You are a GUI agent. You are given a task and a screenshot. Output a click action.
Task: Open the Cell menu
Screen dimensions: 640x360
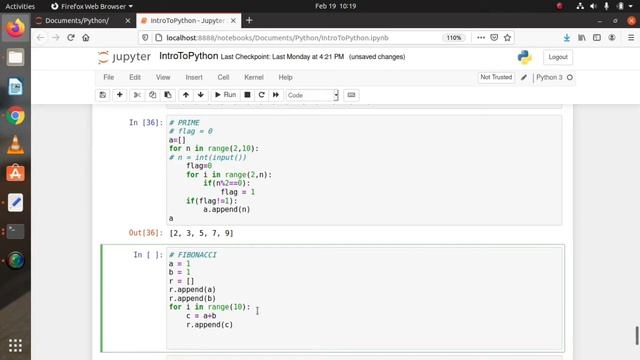(223, 77)
